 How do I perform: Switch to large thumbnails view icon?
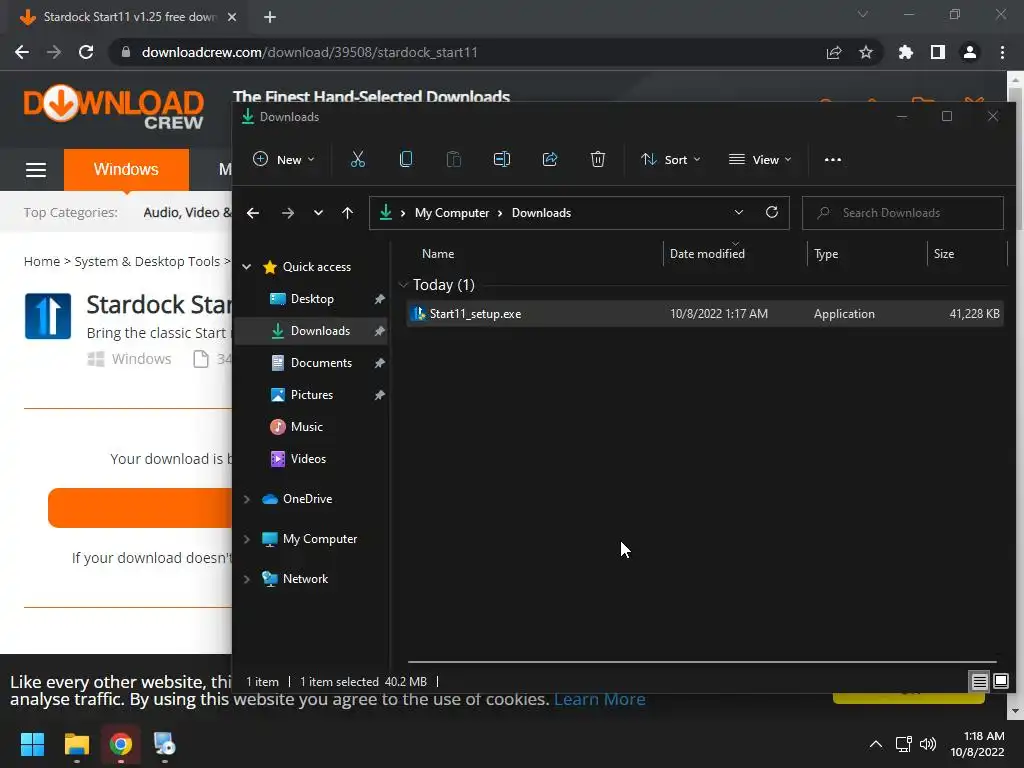(1001, 682)
